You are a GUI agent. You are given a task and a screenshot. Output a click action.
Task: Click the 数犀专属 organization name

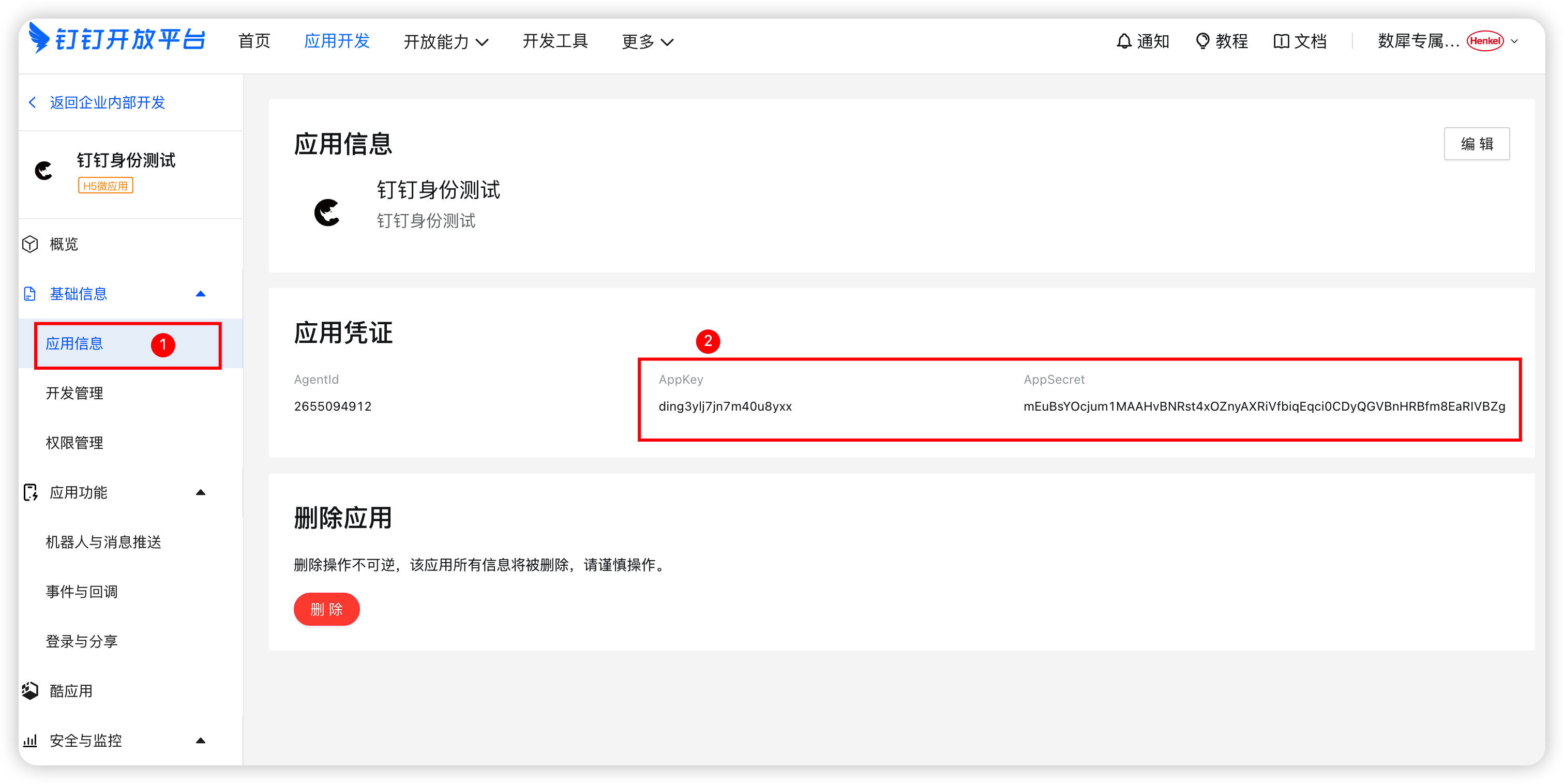coord(1419,41)
